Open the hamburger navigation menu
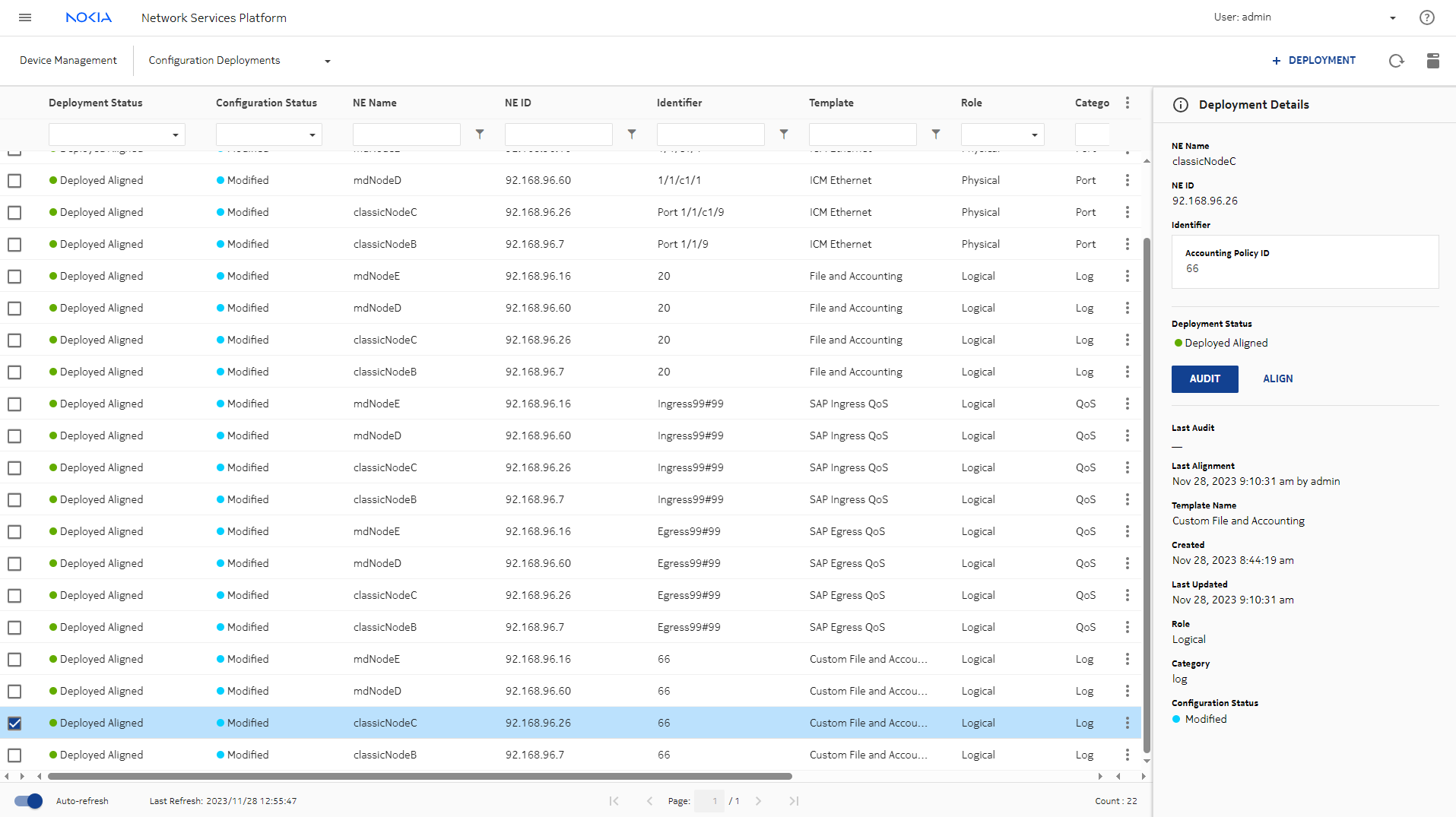 [x=25, y=17]
